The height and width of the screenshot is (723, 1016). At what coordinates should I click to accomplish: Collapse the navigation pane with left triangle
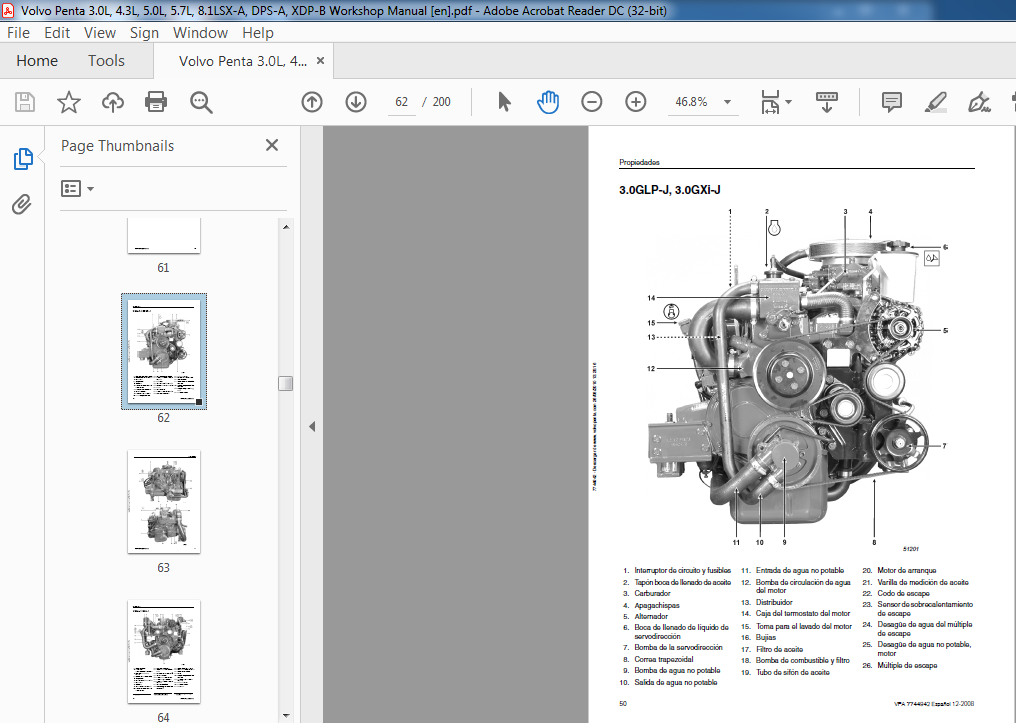(312, 426)
